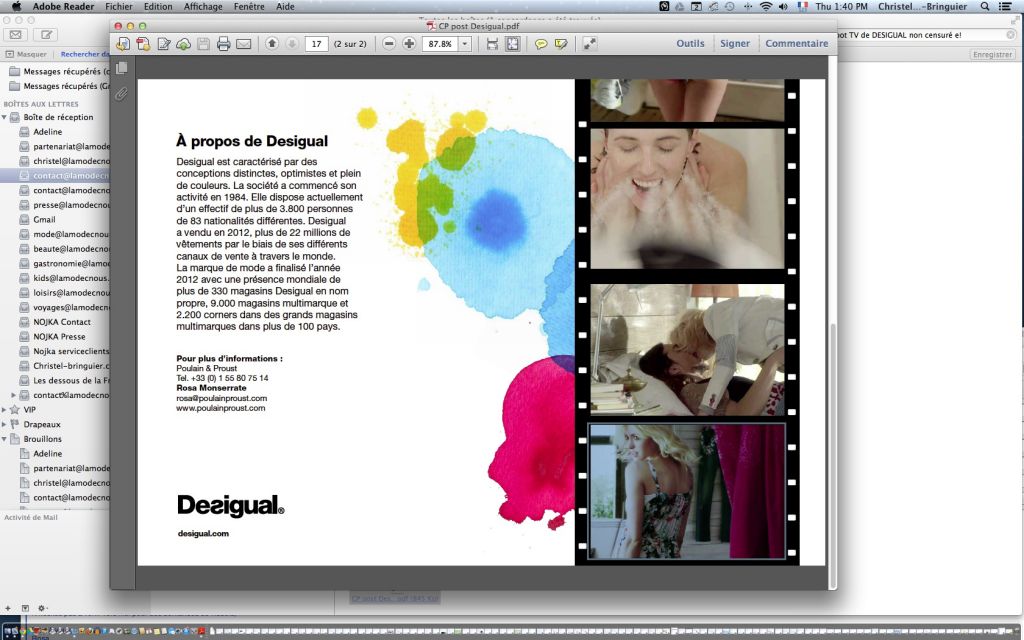
Task: Go to previous page with up arrow
Action: click(x=272, y=44)
